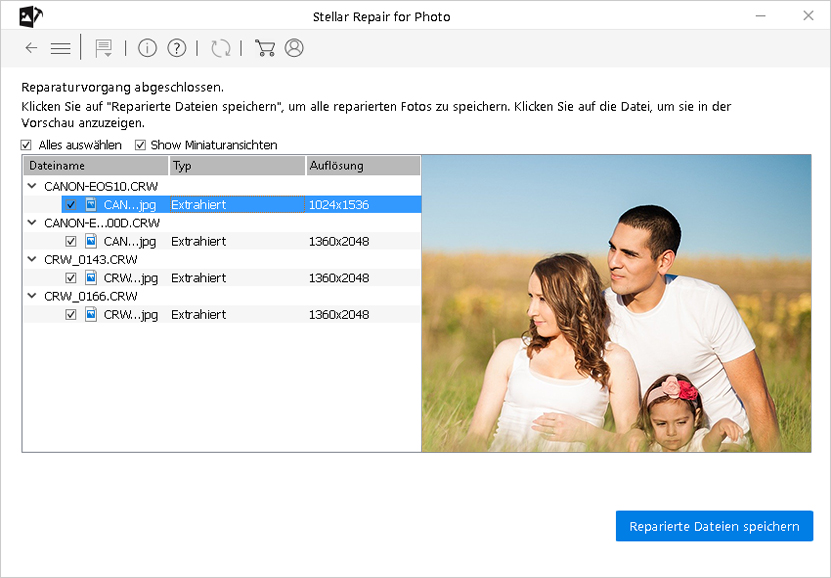Collapse the CRW_0166.CRW file group

tap(31, 296)
